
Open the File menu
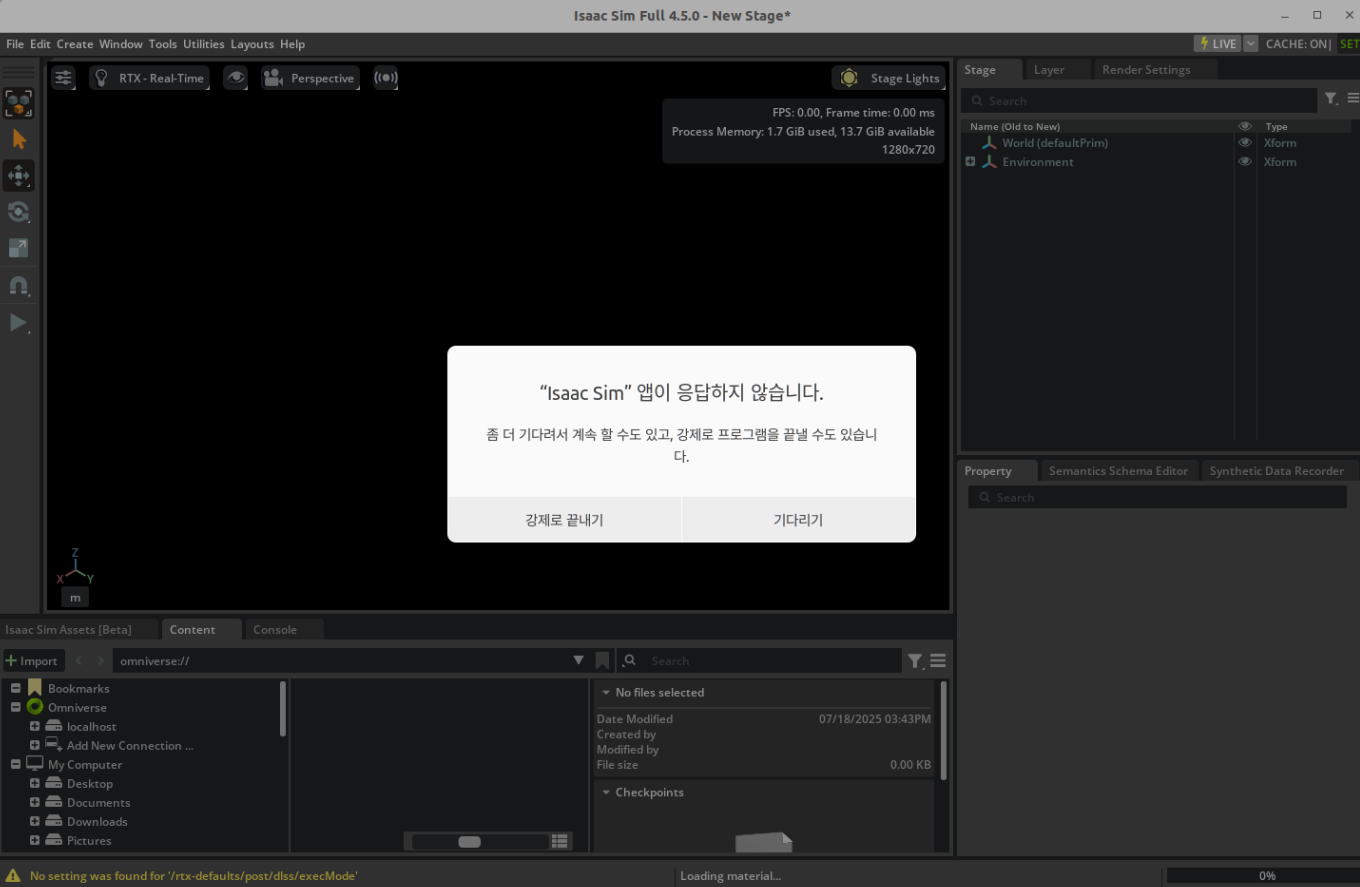point(15,44)
